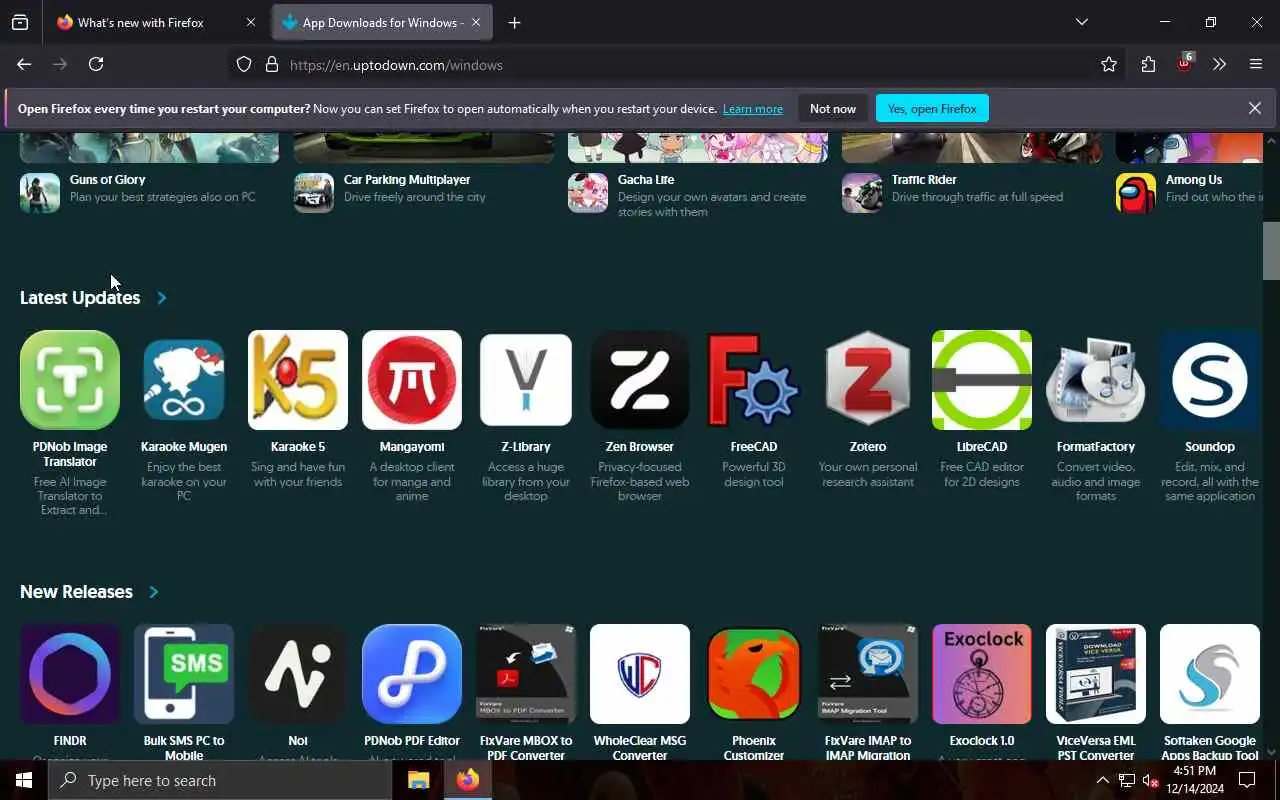The width and height of the screenshot is (1280, 800).
Task: Open the Guns of Glory game icon
Action: click(x=40, y=193)
